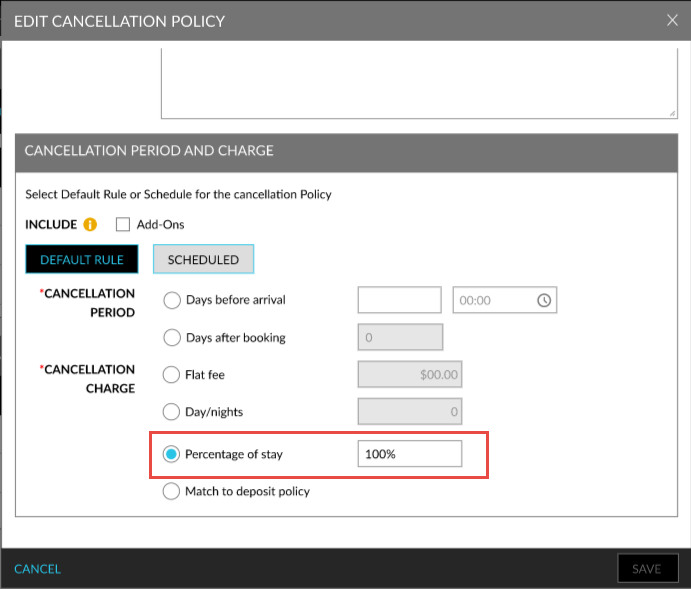This screenshot has height=589, width=691.
Task: Open the clock time picker icon
Action: coord(544,300)
